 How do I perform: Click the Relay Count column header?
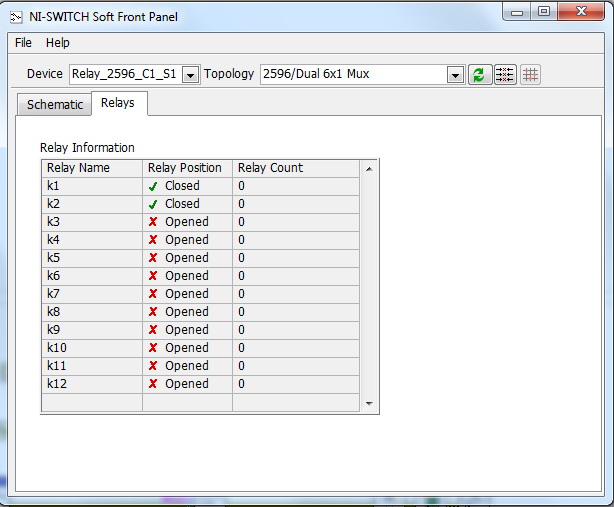click(x=296, y=168)
